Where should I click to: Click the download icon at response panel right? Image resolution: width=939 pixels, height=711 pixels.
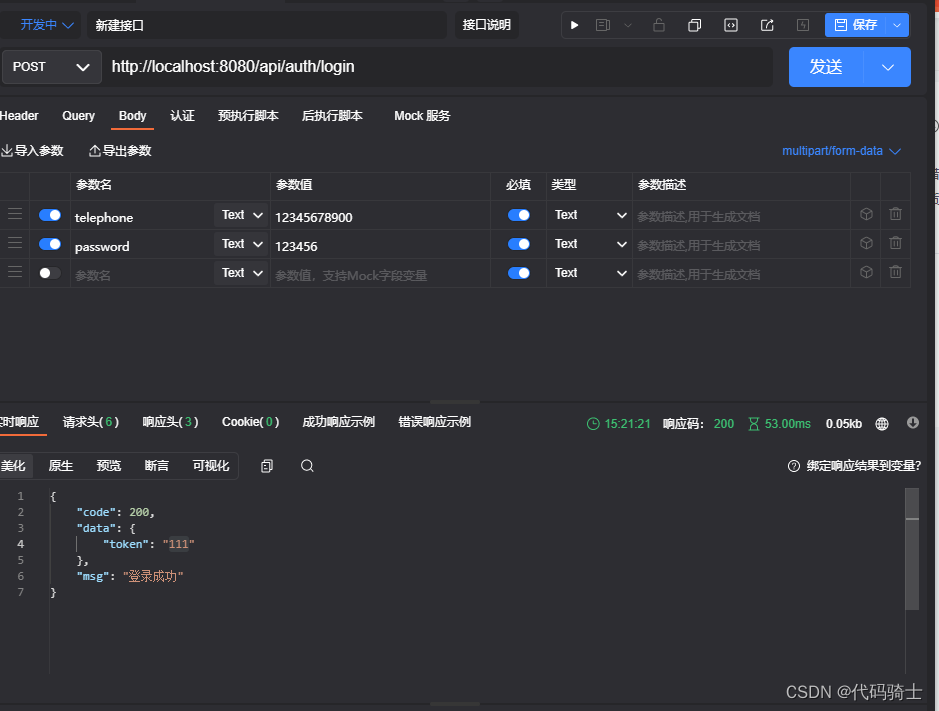(x=912, y=422)
